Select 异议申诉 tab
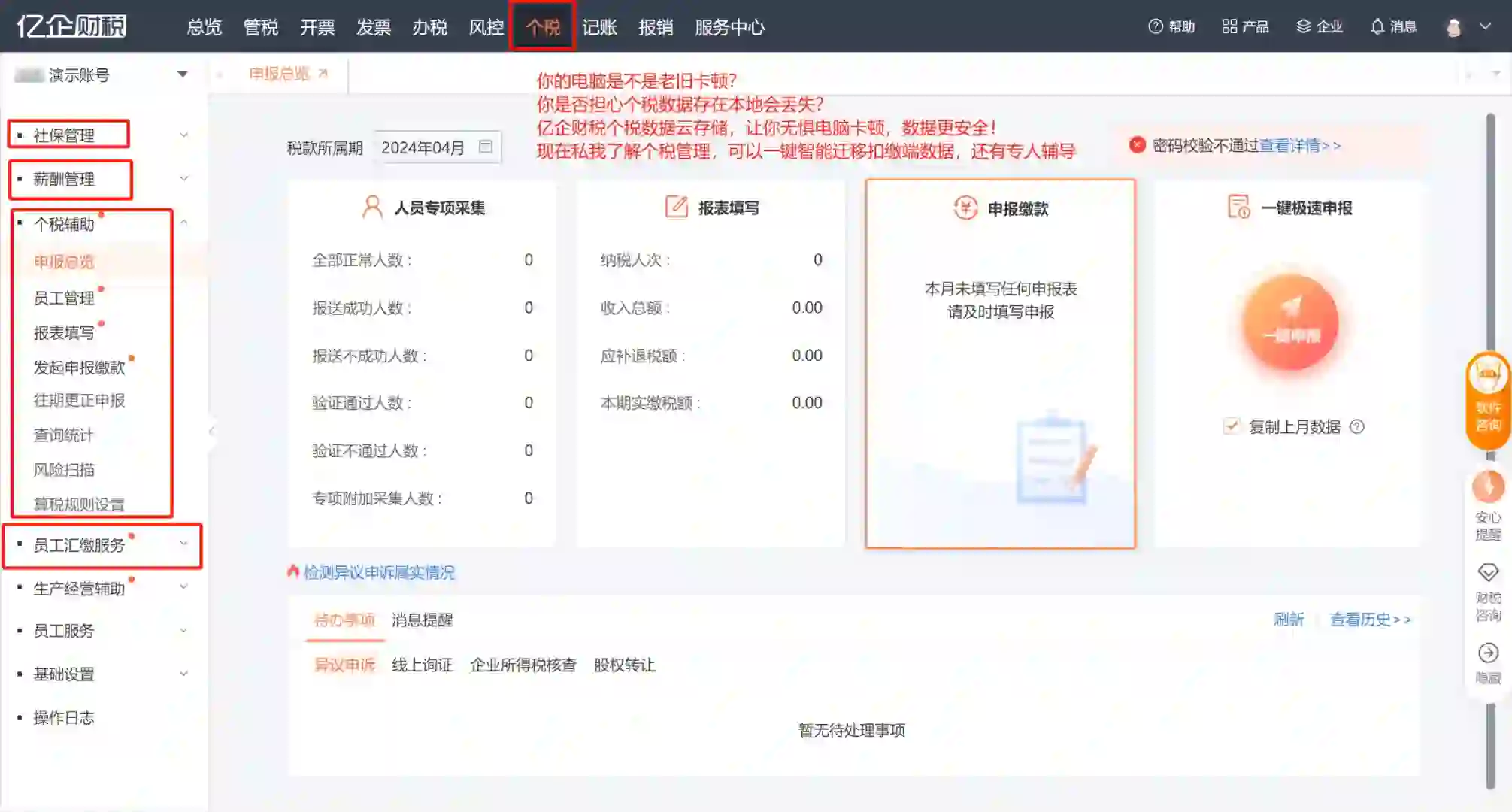The image size is (1512, 812). (343, 665)
